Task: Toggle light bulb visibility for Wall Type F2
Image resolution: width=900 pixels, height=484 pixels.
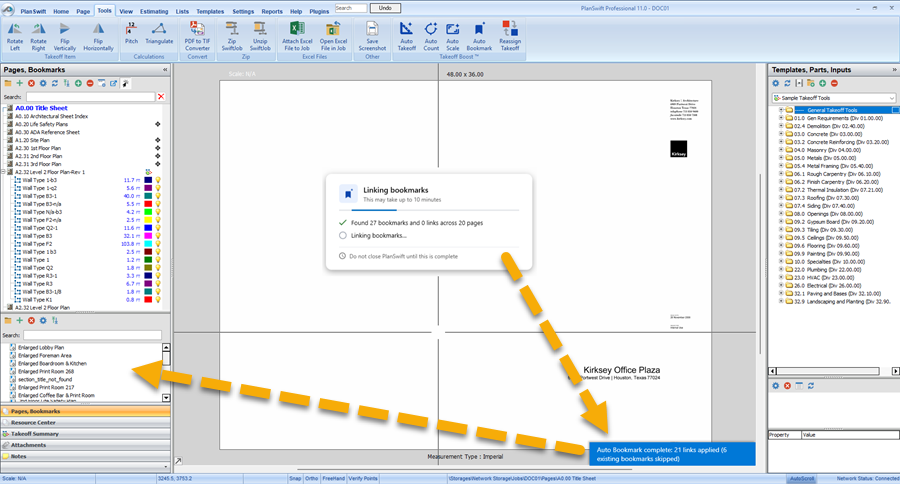Action: tap(158, 244)
